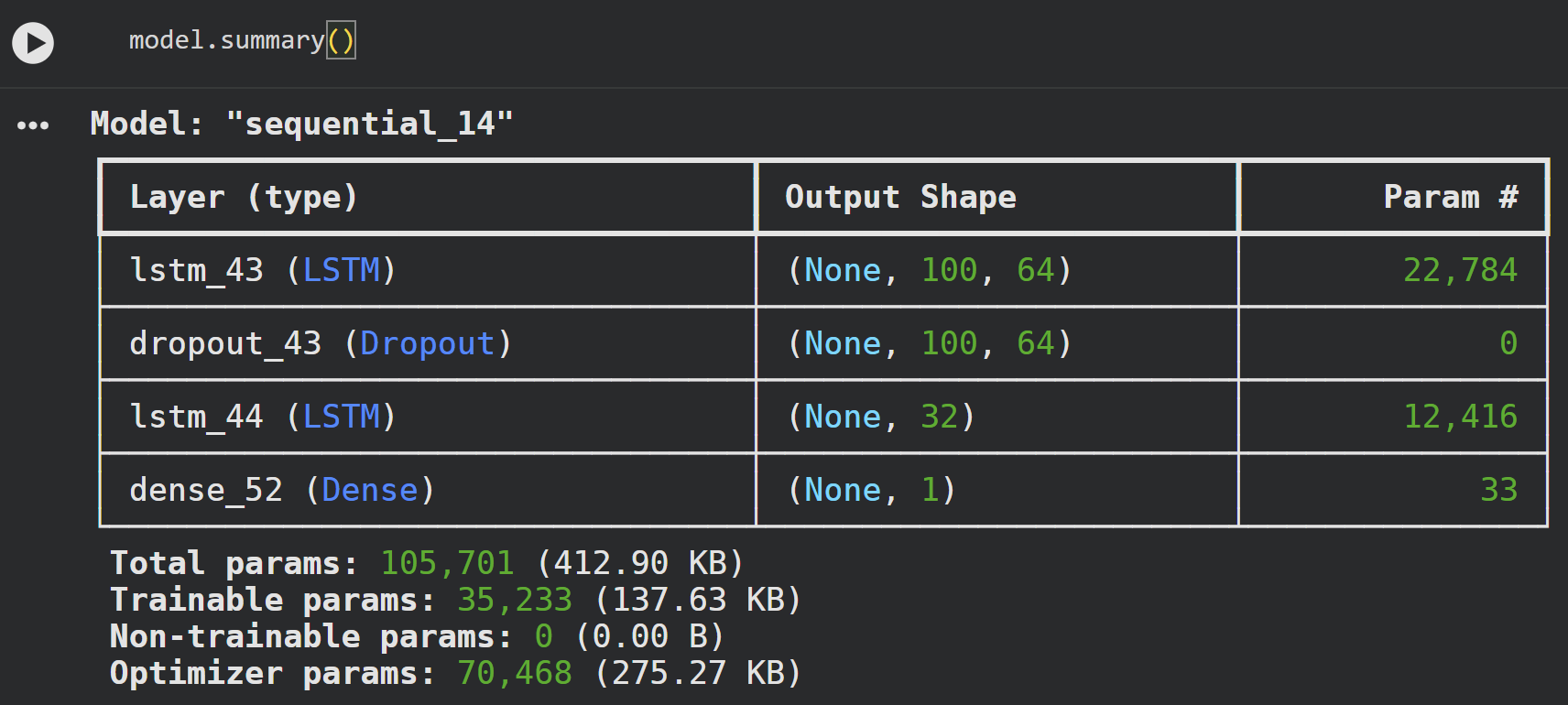Click the dropout_43 (Dropout) layer cell

click(321, 343)
